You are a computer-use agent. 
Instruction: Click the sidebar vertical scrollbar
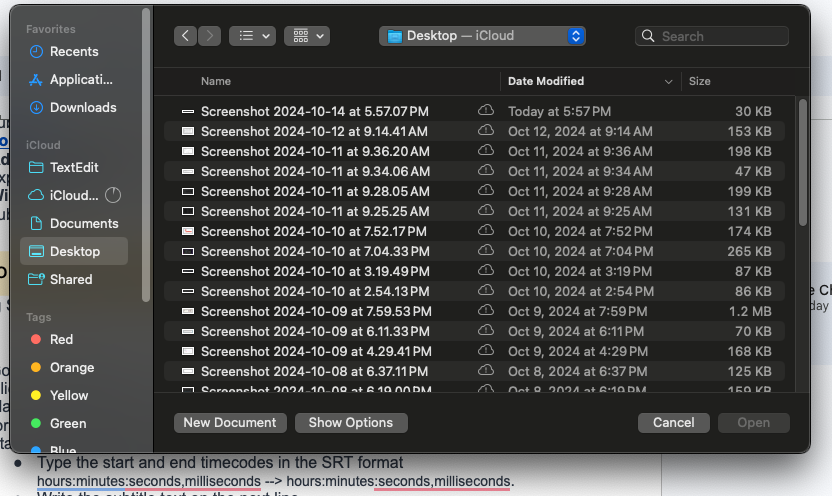(x=146, y=155)
